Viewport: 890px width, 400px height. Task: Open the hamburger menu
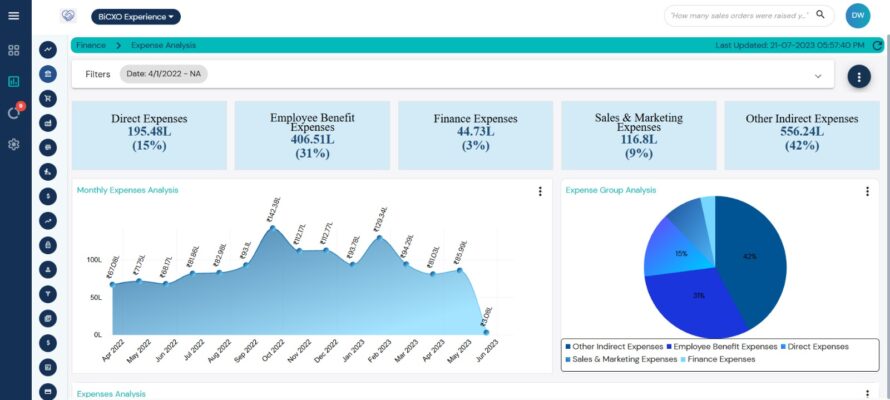coord(13,16)
